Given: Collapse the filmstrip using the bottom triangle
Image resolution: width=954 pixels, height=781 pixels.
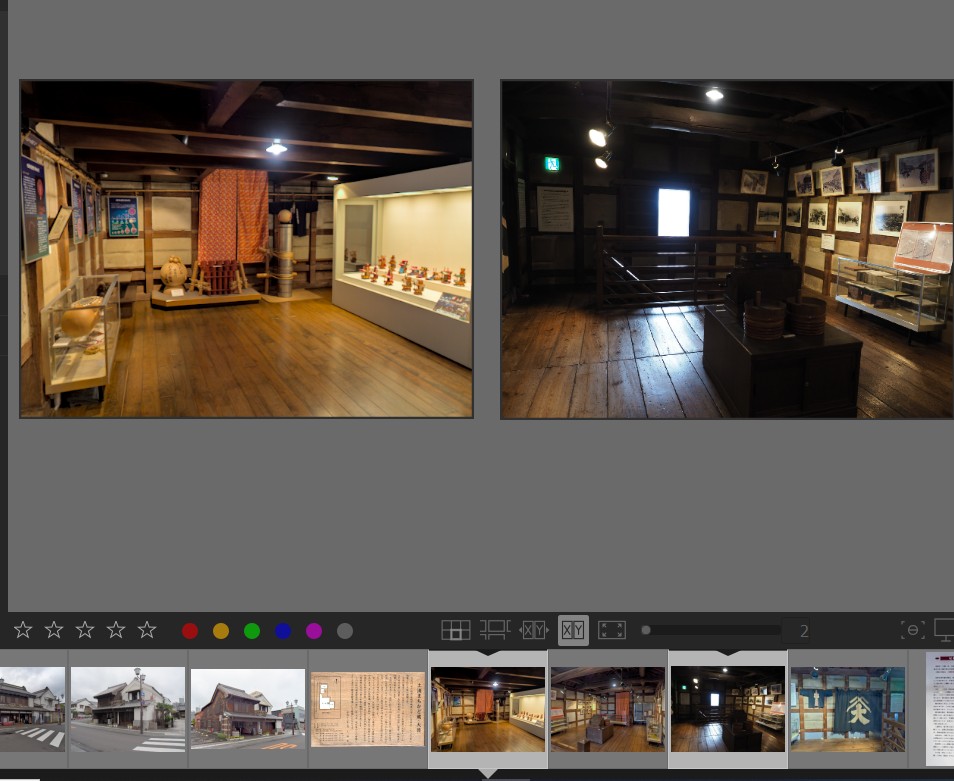Looking at the screenshot, I should [x=488, y=774].
